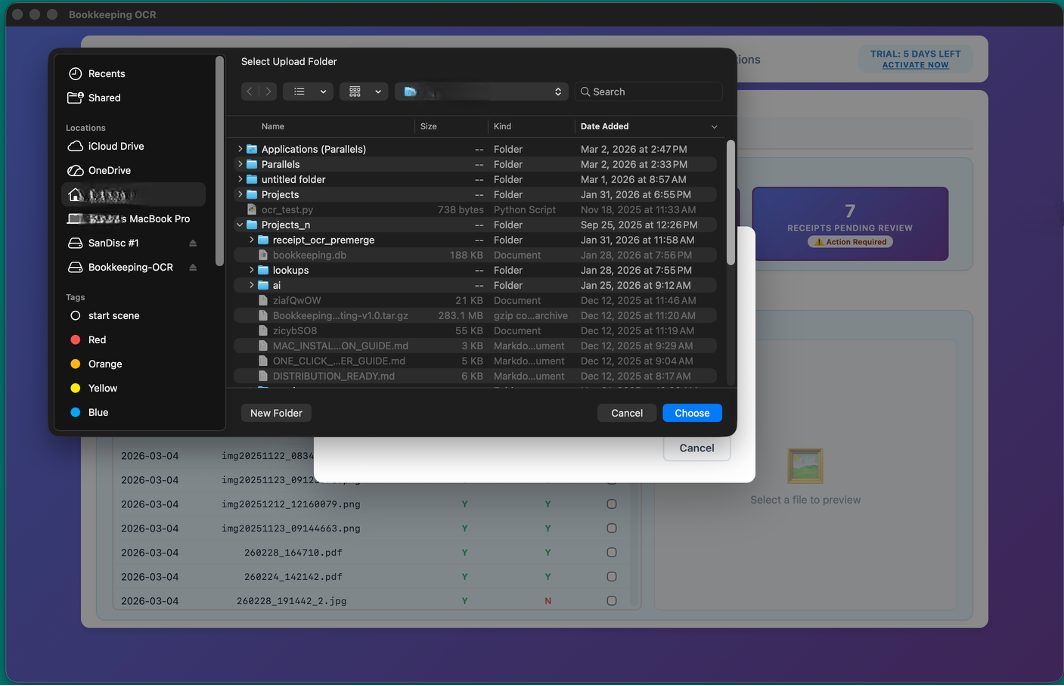Select Shared in the sidebar
The height and width of the screenshot is (686, 1064).
pyautogui.click(x=103, y=98)
